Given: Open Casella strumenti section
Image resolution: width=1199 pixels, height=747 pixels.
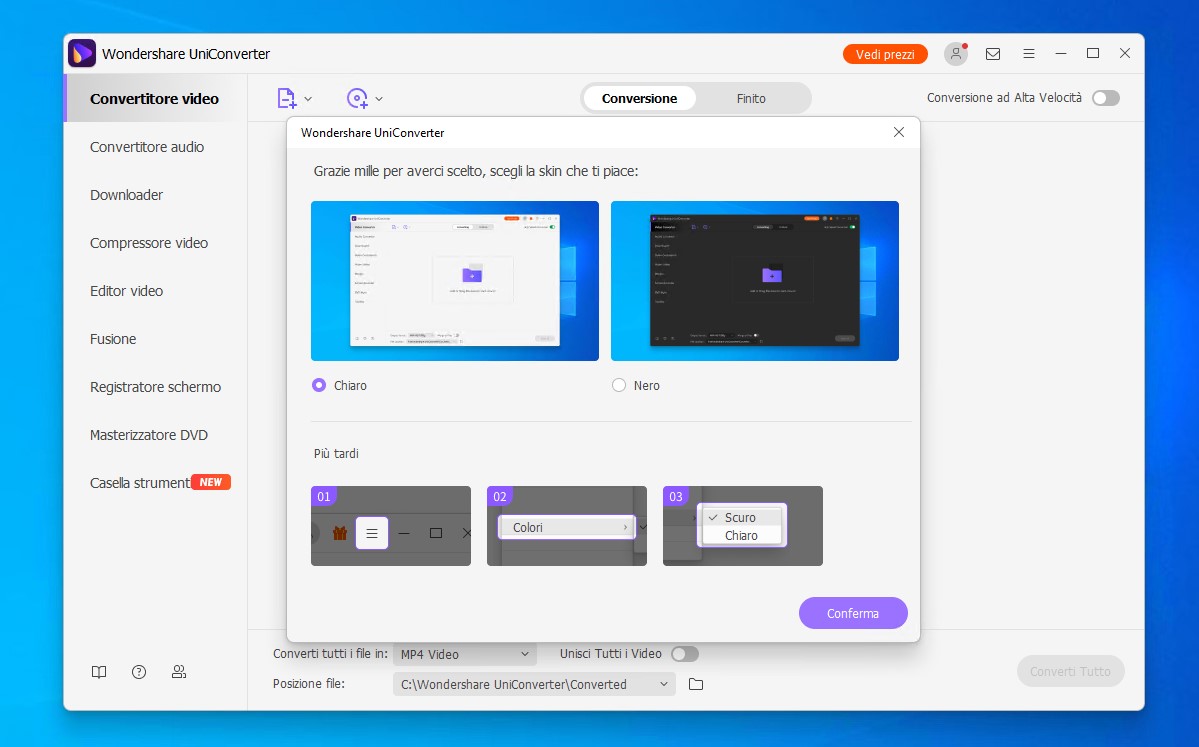Looking at the screenshot, I should [140, 483].
